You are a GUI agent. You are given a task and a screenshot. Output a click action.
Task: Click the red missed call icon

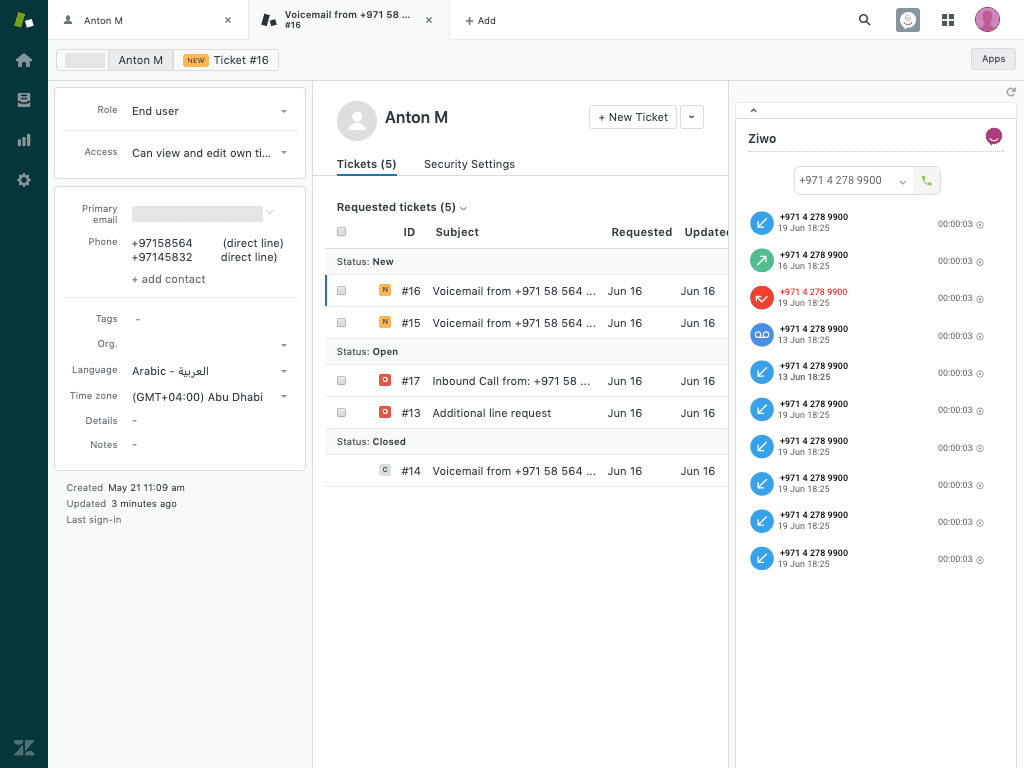point(762,298)
